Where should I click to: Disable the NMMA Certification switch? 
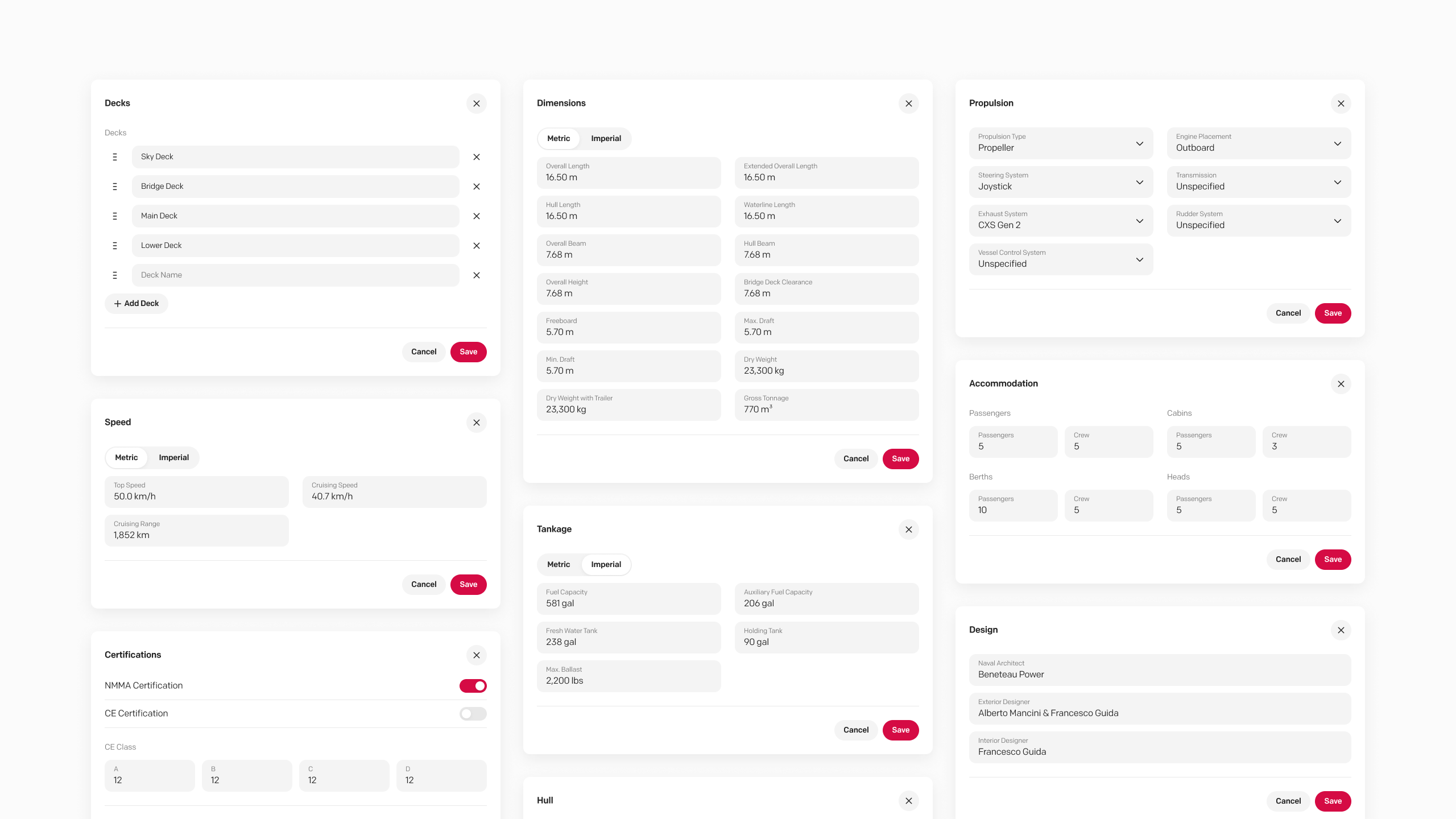click(x=473, y=686)
